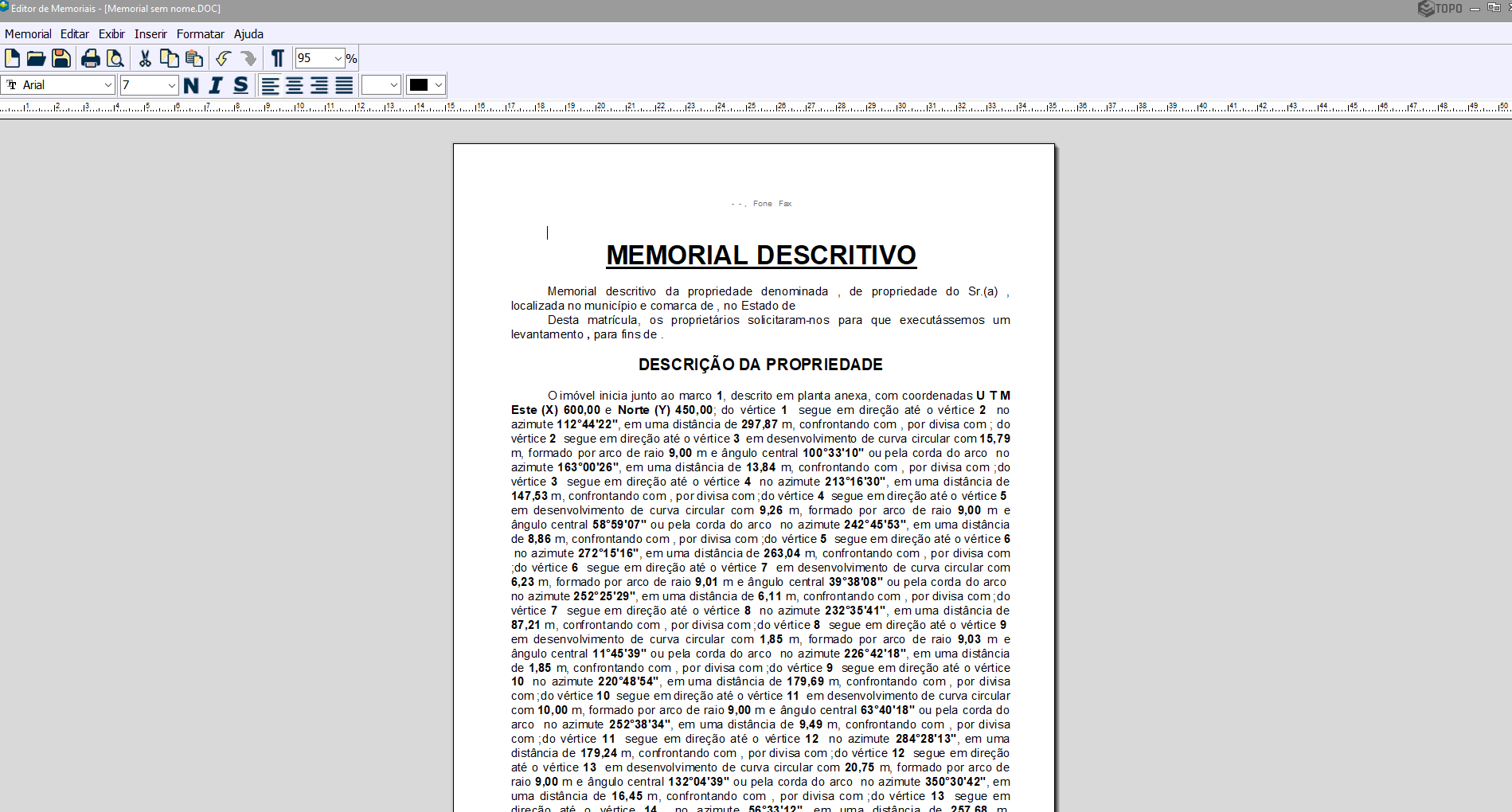Toggle underline (S) formatting

(x=240, y=85)
